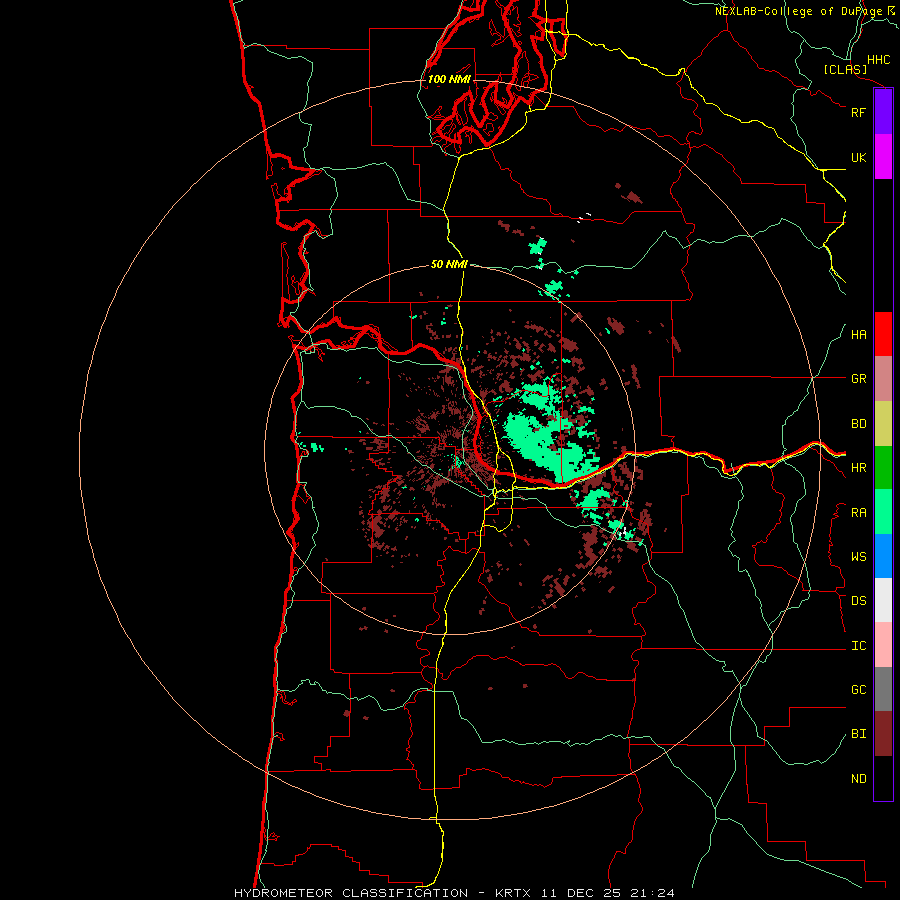This screenshot has height=900, width=900.
Task: Click the HHC product label
Action: 879,60
